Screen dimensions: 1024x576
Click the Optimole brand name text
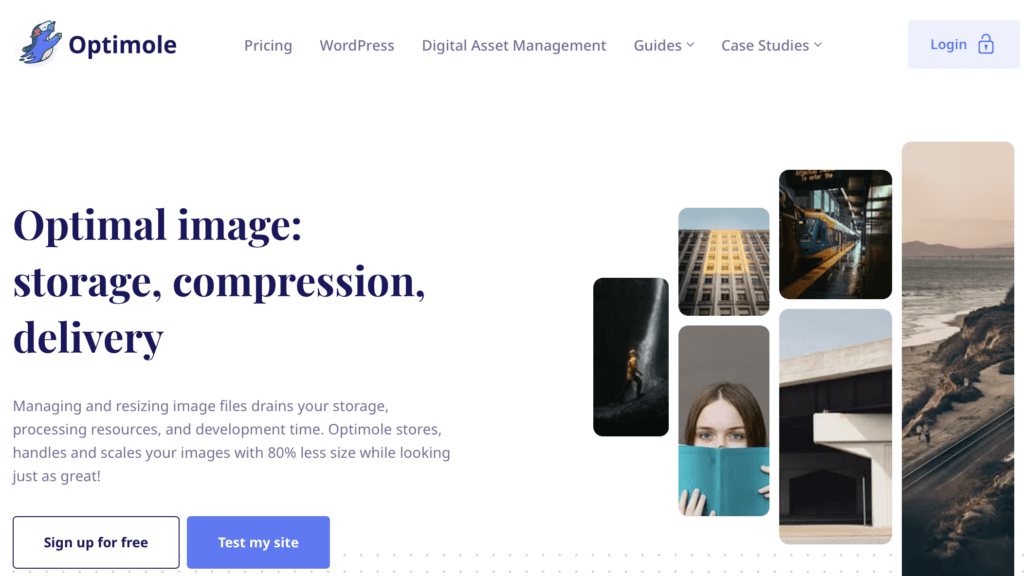pyautogui.click(x=122, y=45)
